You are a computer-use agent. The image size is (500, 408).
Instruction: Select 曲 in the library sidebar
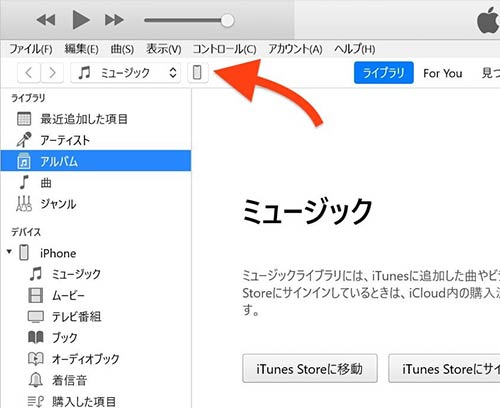point(96,183)
